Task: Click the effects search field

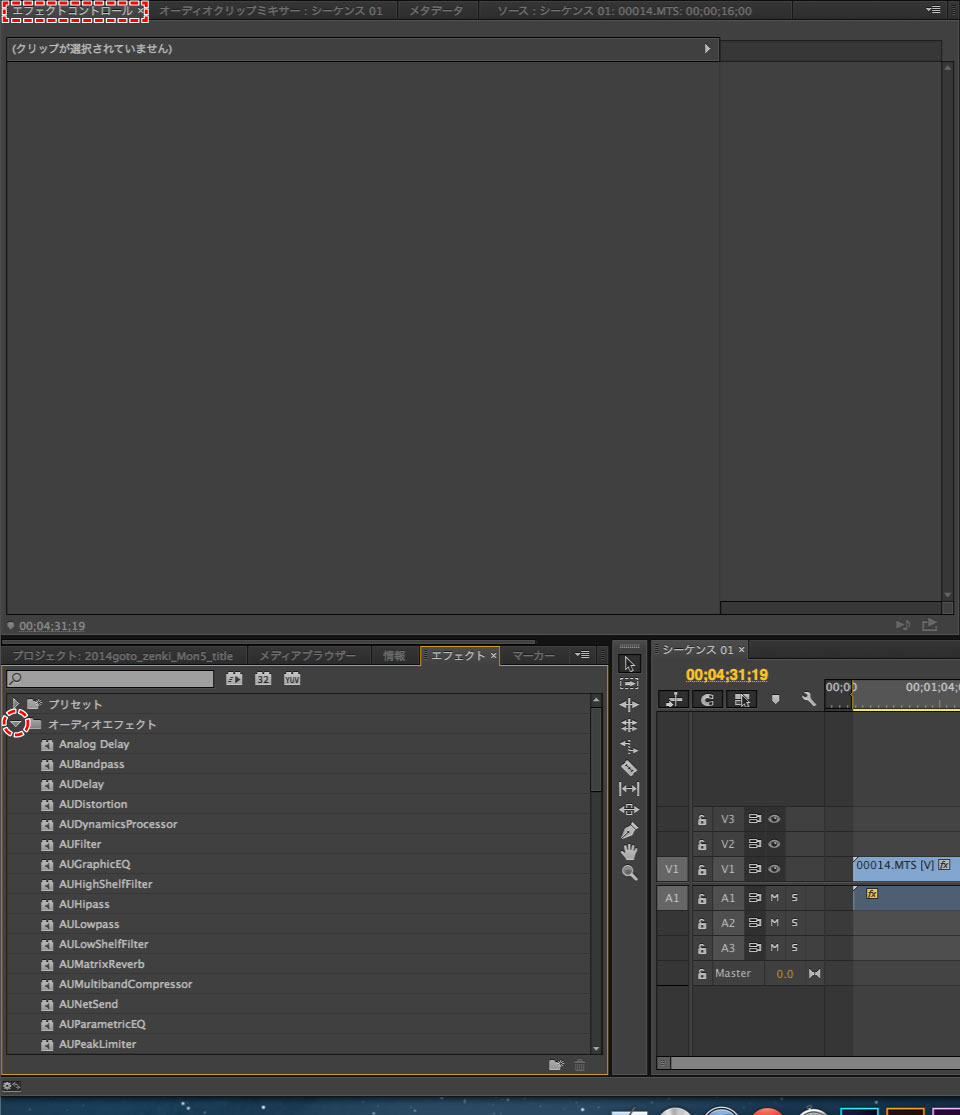Action: 110,678
